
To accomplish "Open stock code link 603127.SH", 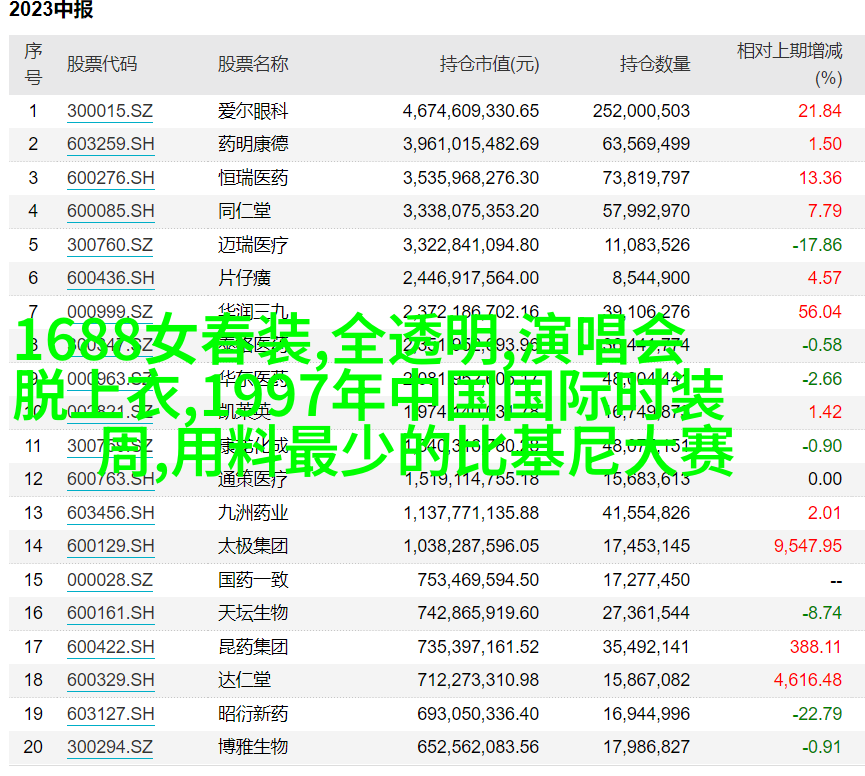I will coord(110,714).
